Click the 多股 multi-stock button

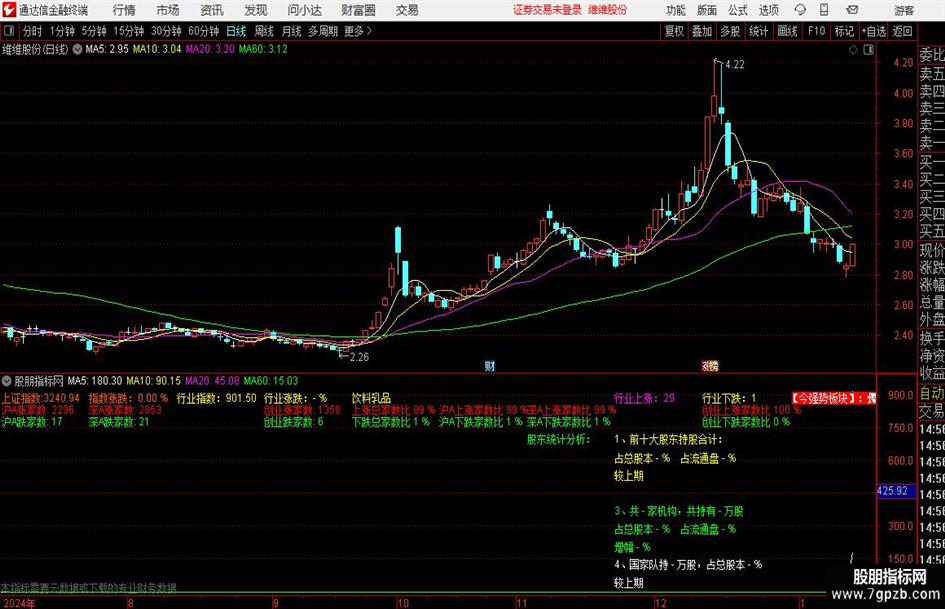[x=730, y=31]
